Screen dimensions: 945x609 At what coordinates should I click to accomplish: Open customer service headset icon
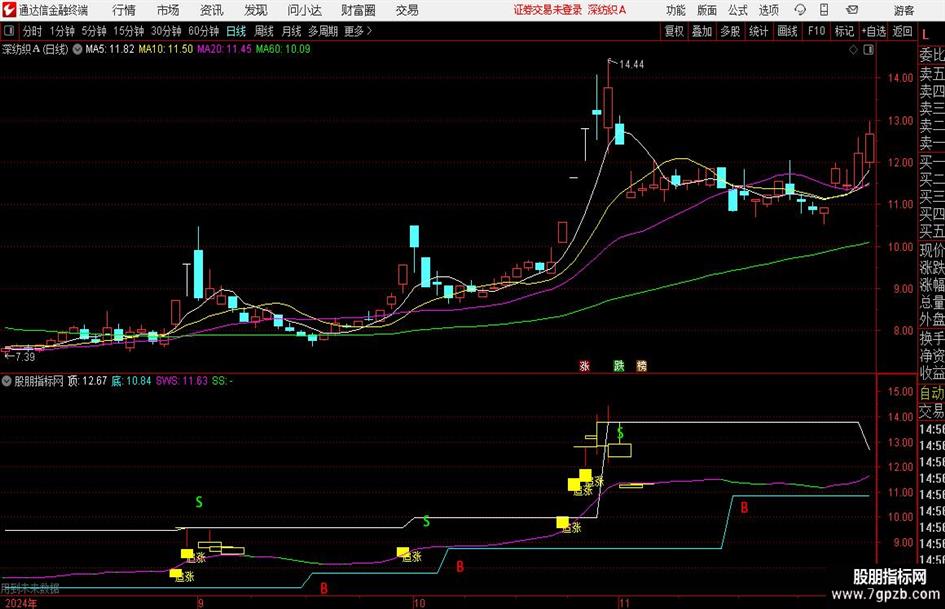click(800, 10)
